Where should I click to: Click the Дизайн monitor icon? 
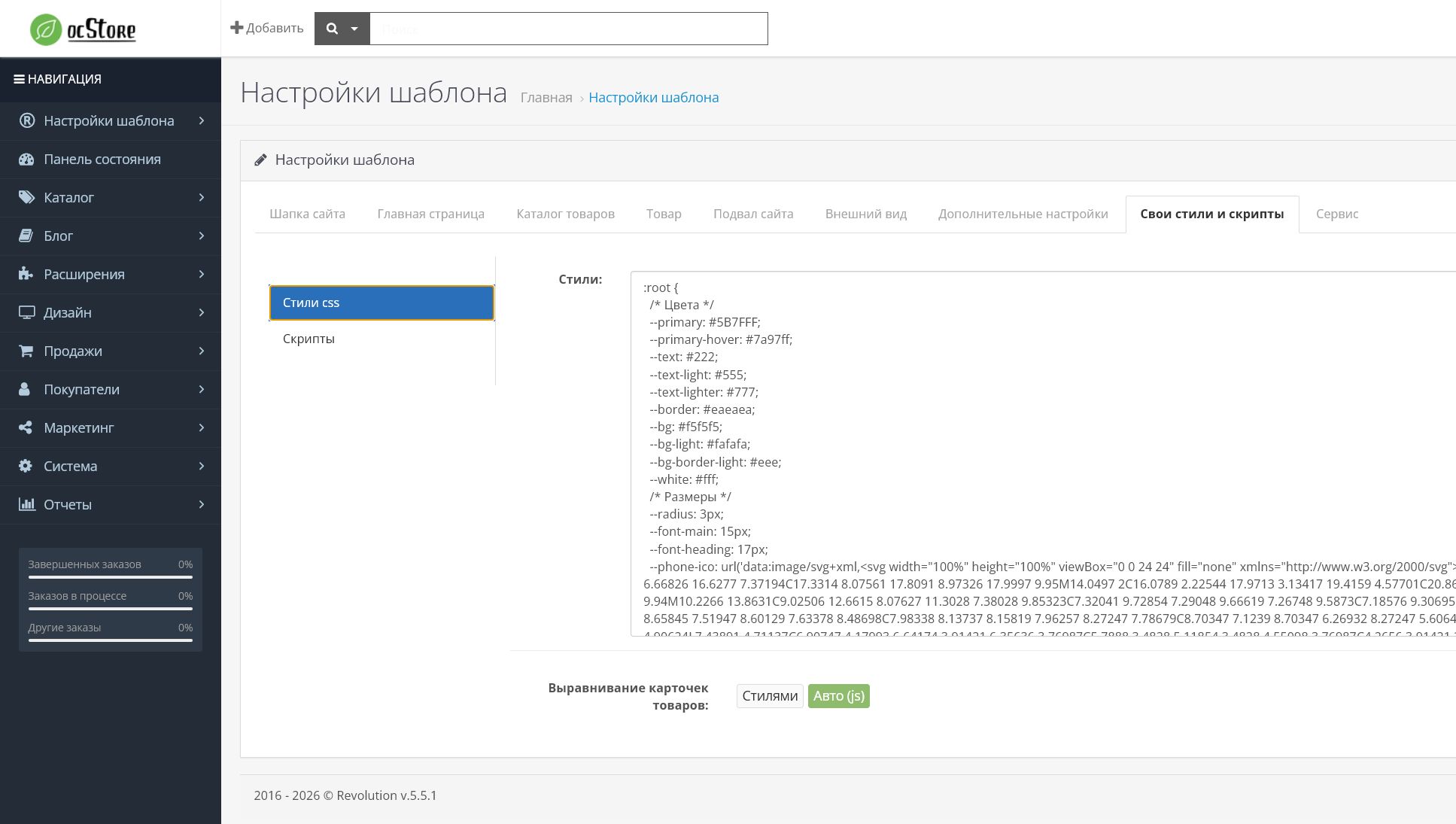click(x=26, y=312)
